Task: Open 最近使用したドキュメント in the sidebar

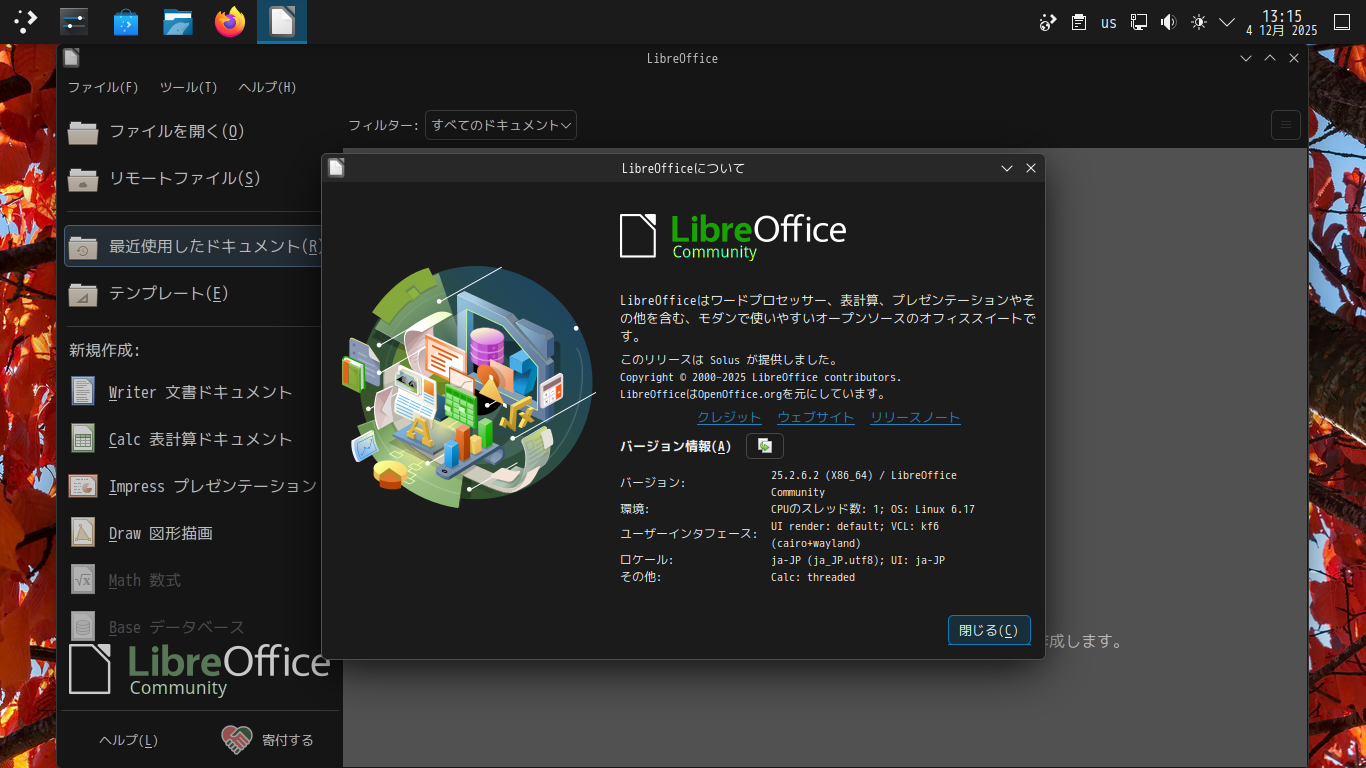Action: pyautogui.click(x=200, y=246)
